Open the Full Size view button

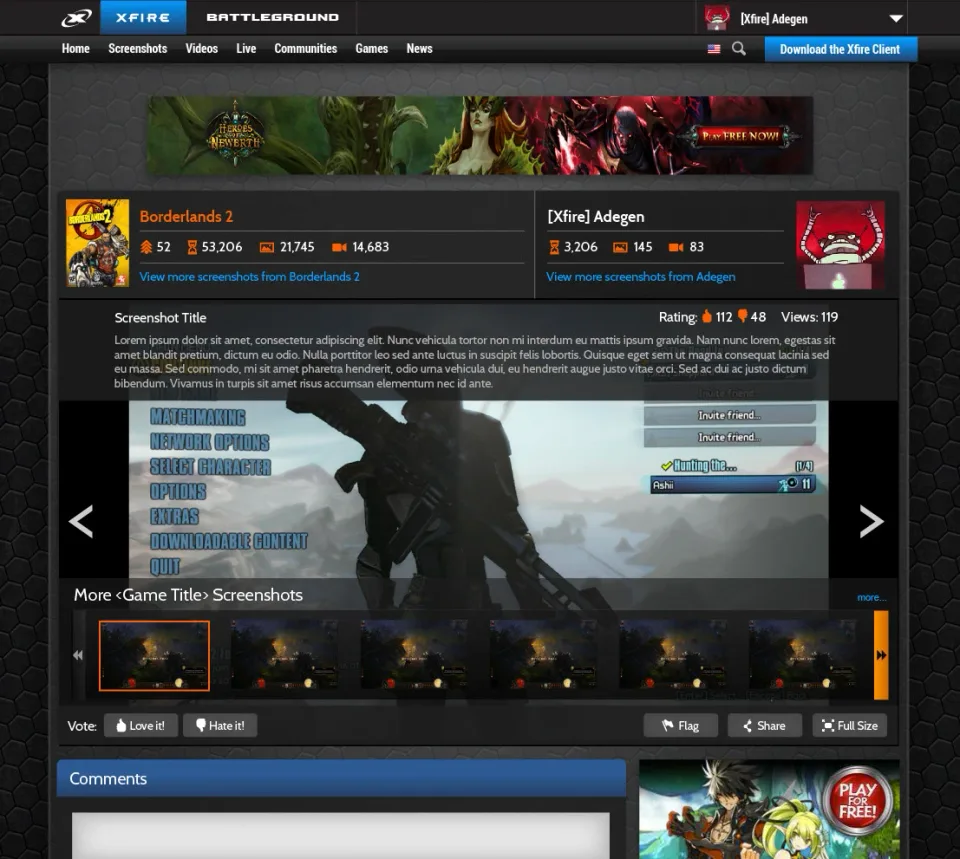click(x=849, y=726)
